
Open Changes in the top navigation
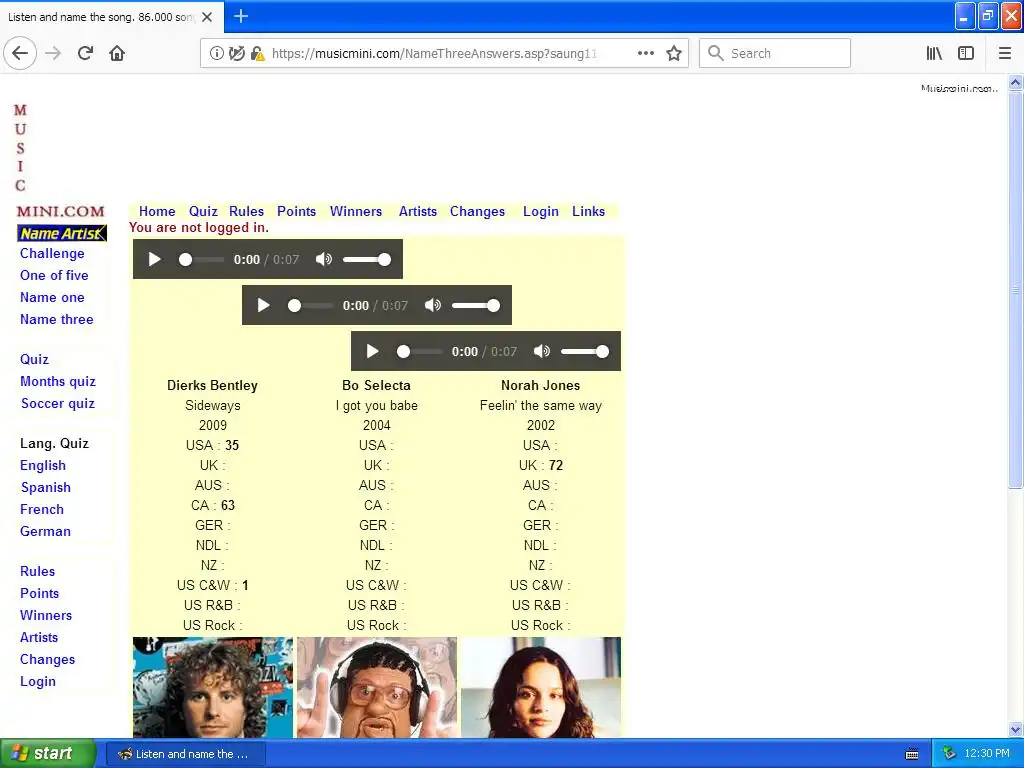coord(477,211)
